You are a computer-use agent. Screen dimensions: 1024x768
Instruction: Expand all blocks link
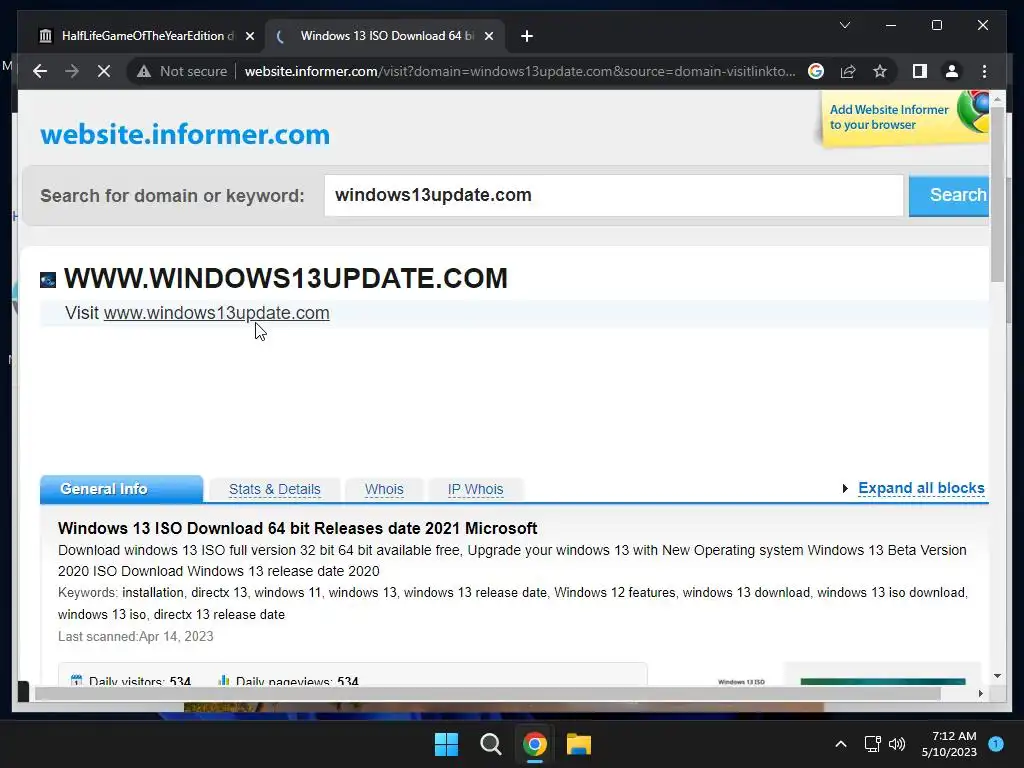921,488
